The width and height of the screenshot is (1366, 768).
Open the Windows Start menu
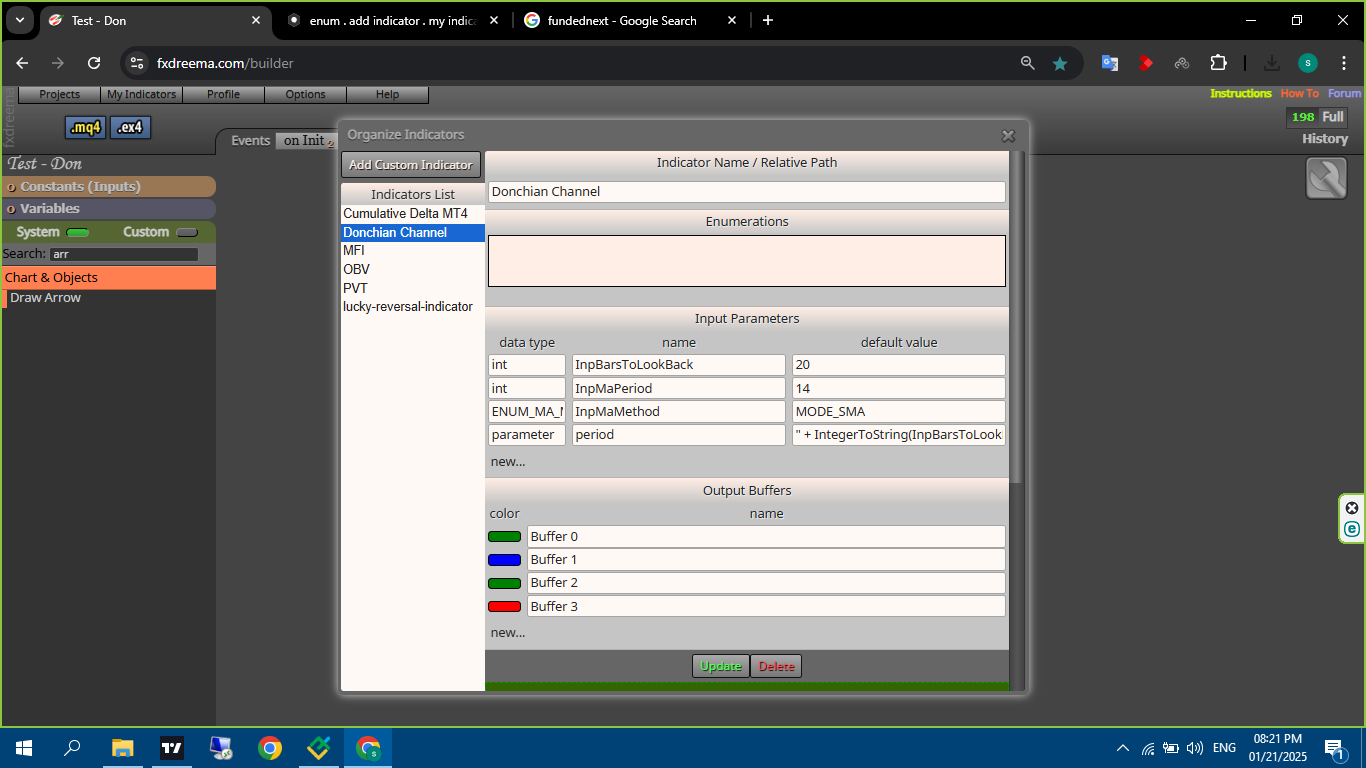coord(24,748)
